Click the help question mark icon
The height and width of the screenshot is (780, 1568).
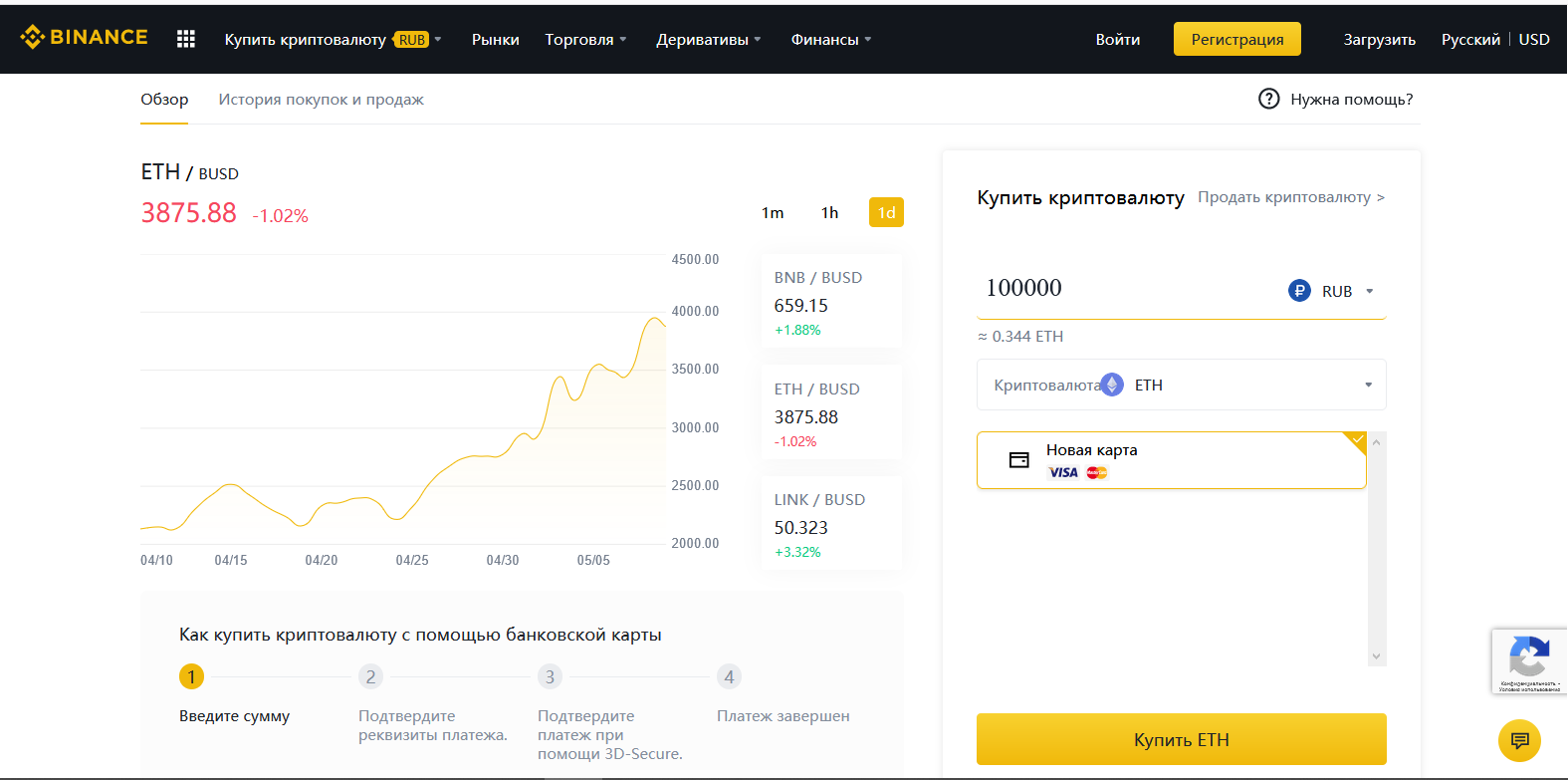1268,99
